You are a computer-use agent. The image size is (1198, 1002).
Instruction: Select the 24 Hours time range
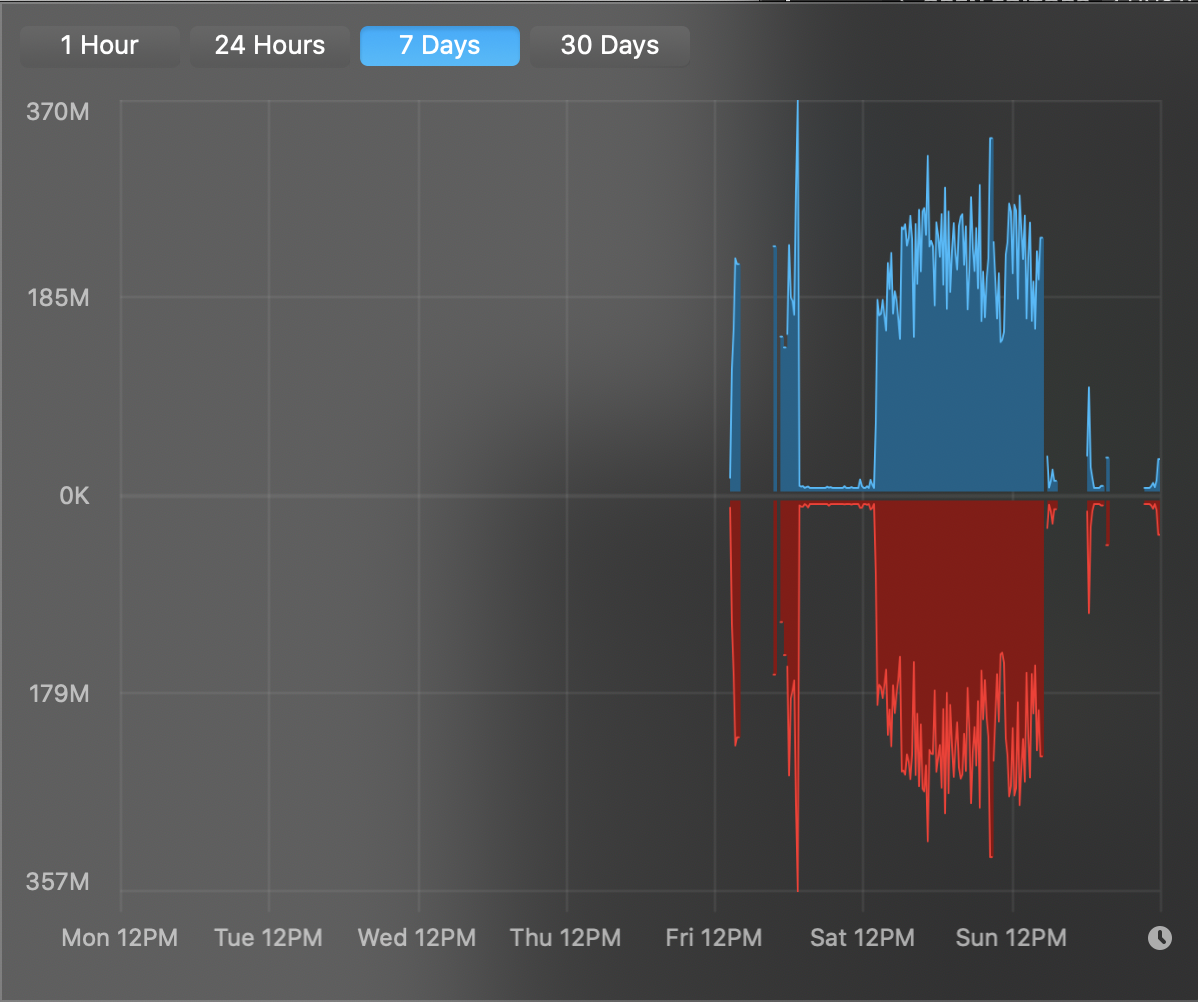point(270,46)
